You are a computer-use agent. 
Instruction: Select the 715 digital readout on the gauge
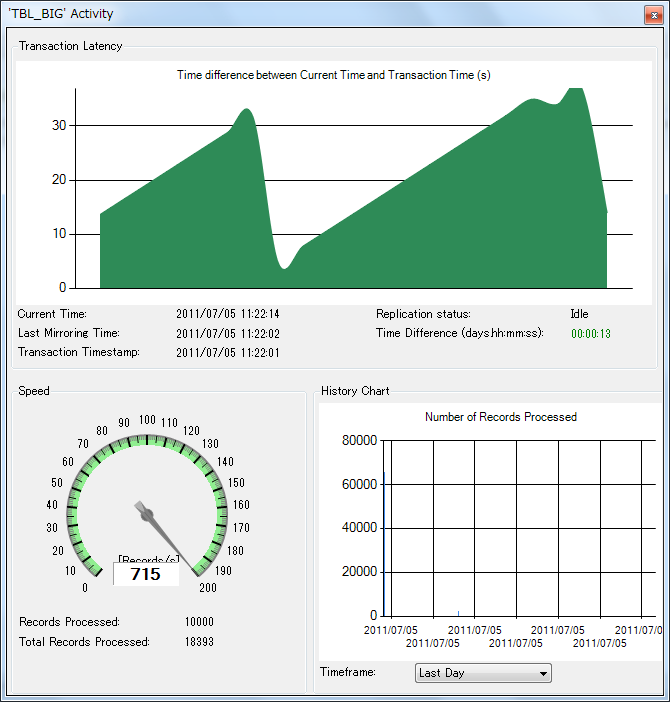(146, 575)
